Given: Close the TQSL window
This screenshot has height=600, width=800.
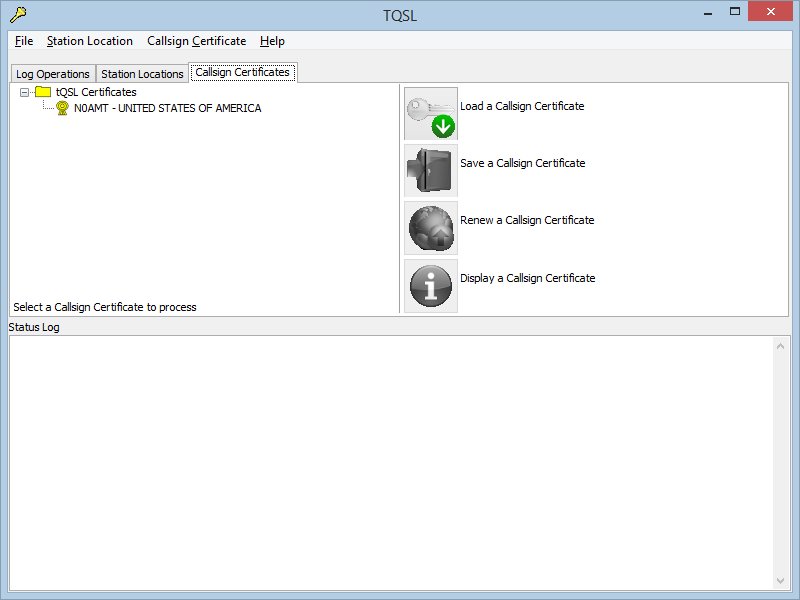Looking at the screenshot, I should (770, 12).
